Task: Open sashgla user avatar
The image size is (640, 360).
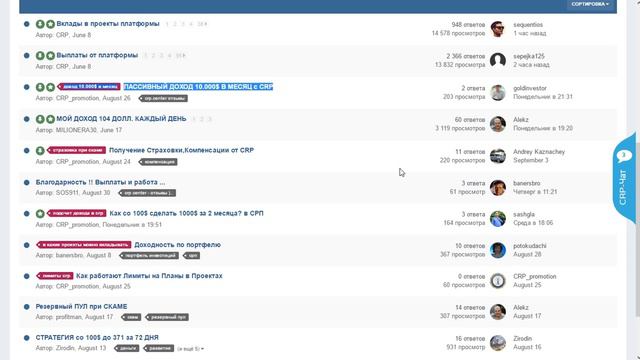Action: (498, 219)
